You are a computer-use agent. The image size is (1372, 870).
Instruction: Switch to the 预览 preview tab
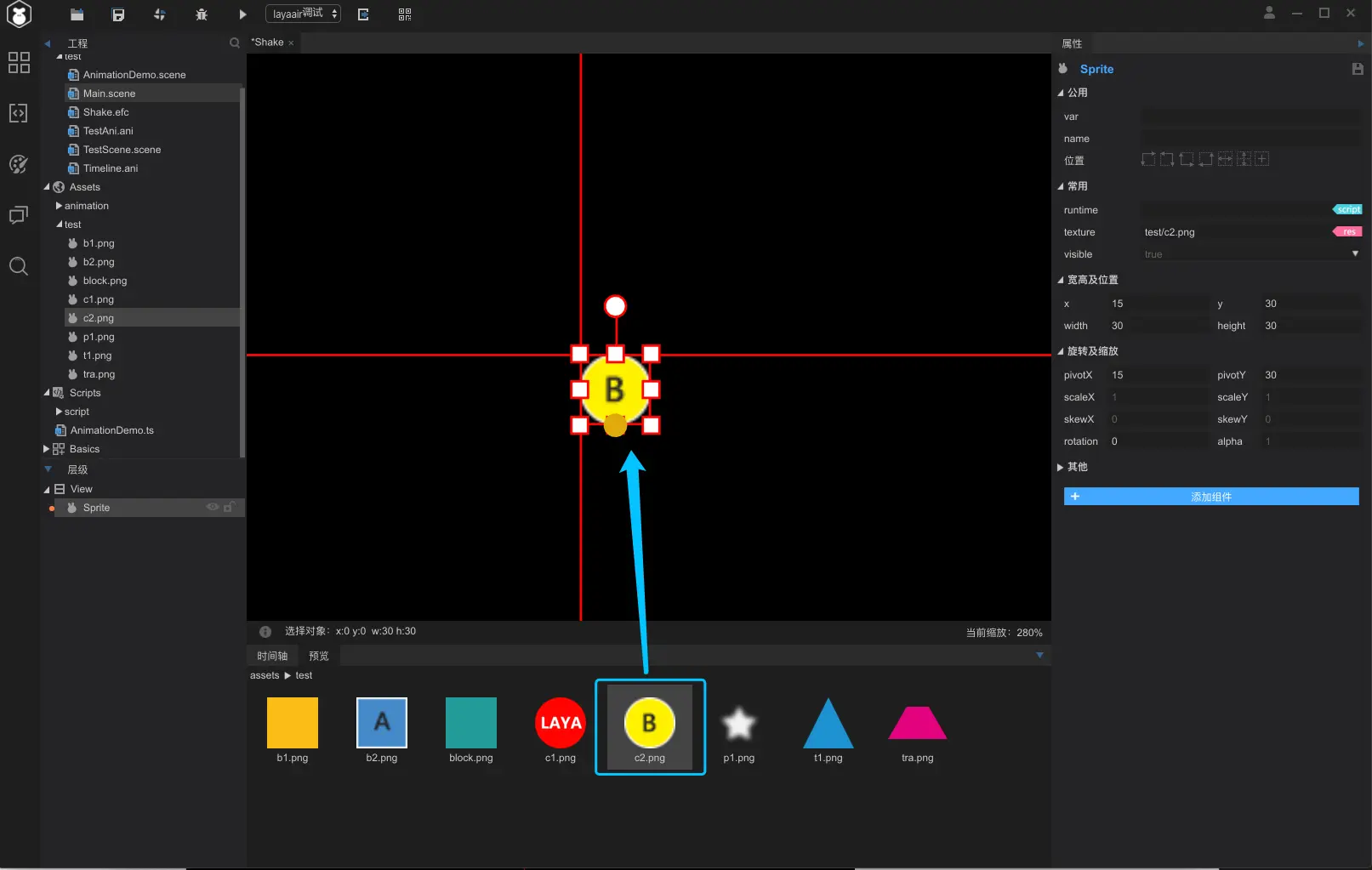coord(319,656)
